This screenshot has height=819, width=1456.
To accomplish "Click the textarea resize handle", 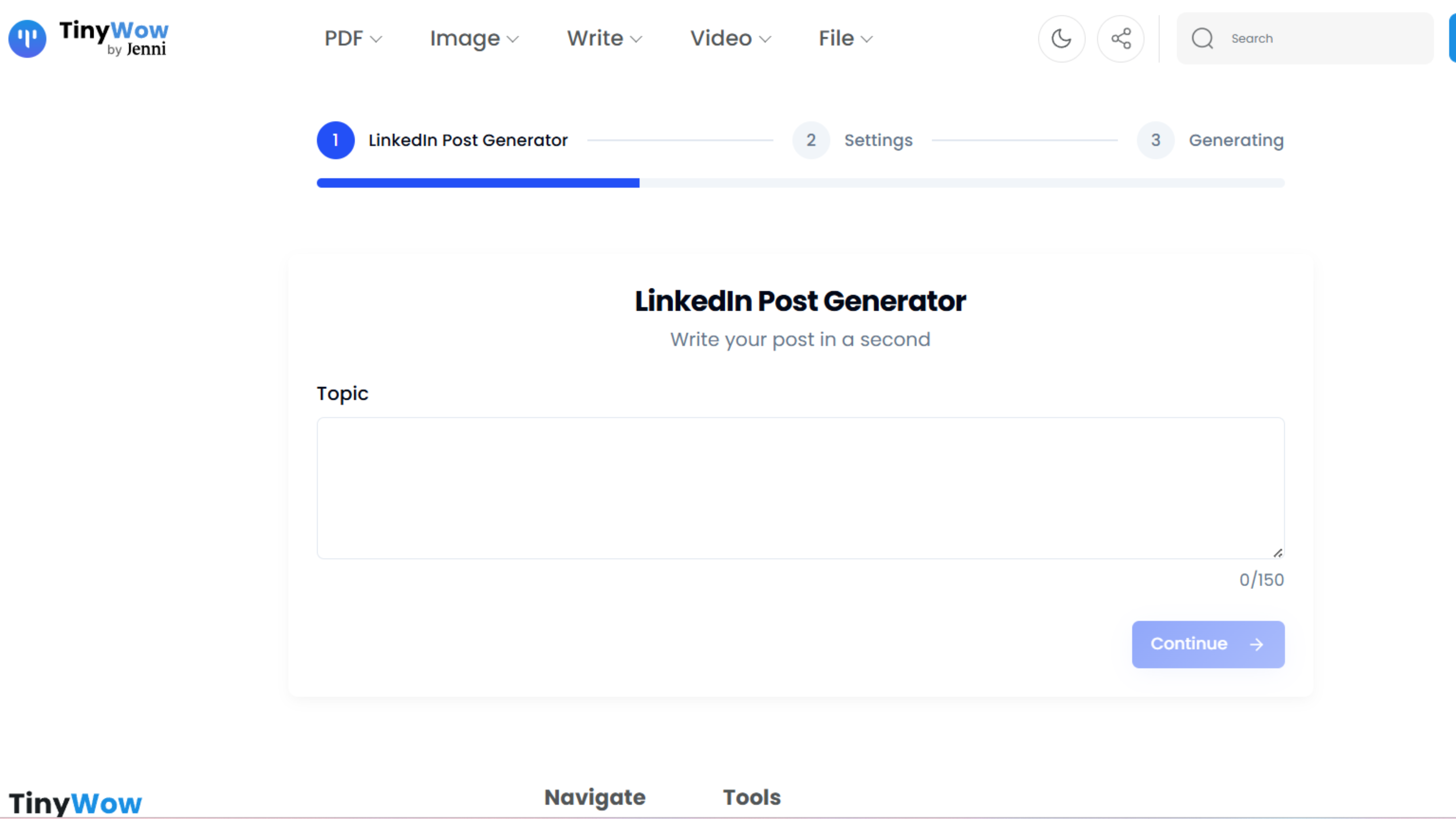I will pyautogui.click(x=1278, y=553).
